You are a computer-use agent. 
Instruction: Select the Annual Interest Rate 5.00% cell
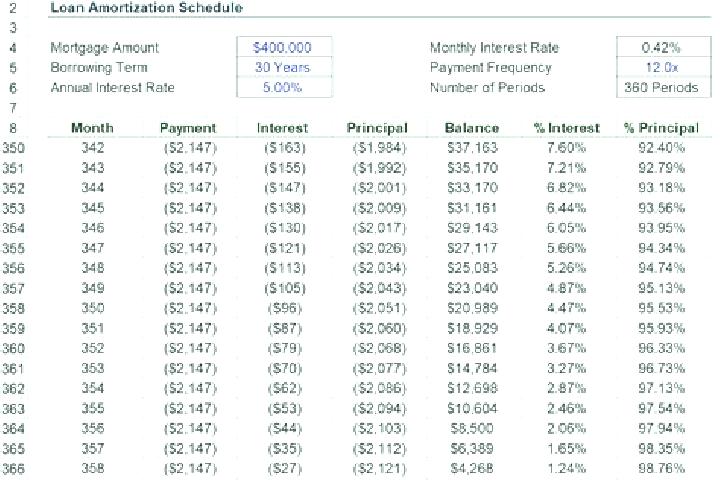pyautogui.click(x=284, y=87)
